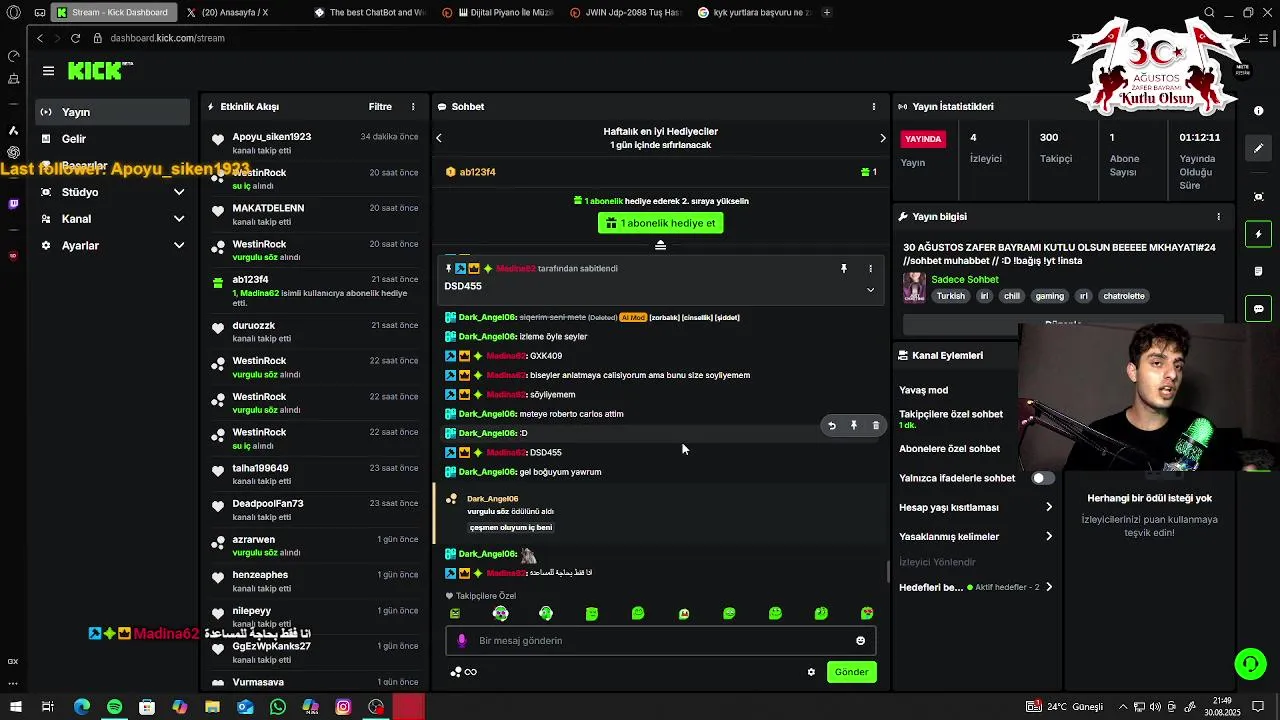Open Hedefleri belirle arrow
The image size is (1280, 720).
[x=1049, y=588]
